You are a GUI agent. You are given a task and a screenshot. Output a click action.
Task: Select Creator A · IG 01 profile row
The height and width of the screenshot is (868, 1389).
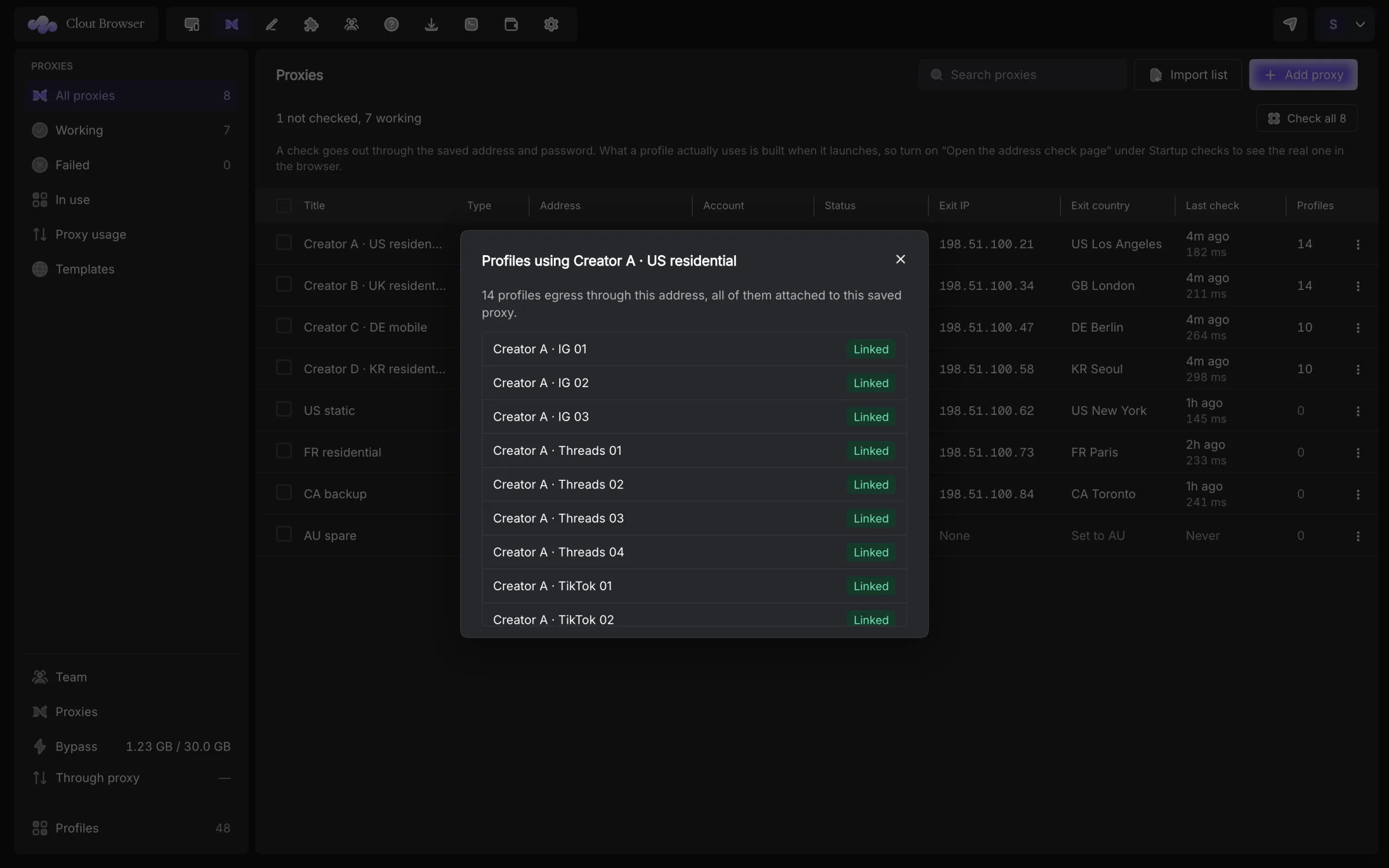[694, 349]
